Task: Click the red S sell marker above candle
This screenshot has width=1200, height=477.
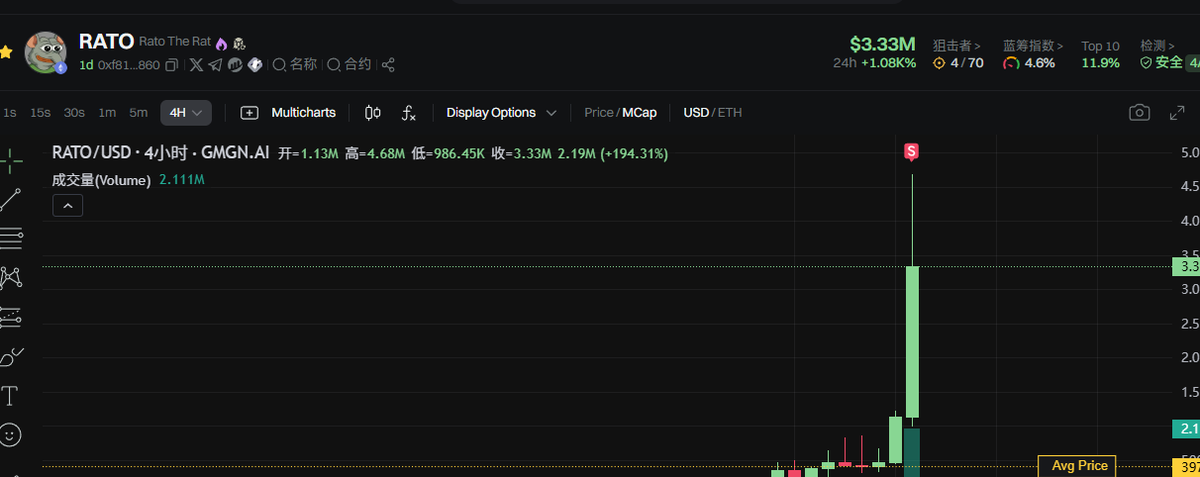Action: [911, 152]
